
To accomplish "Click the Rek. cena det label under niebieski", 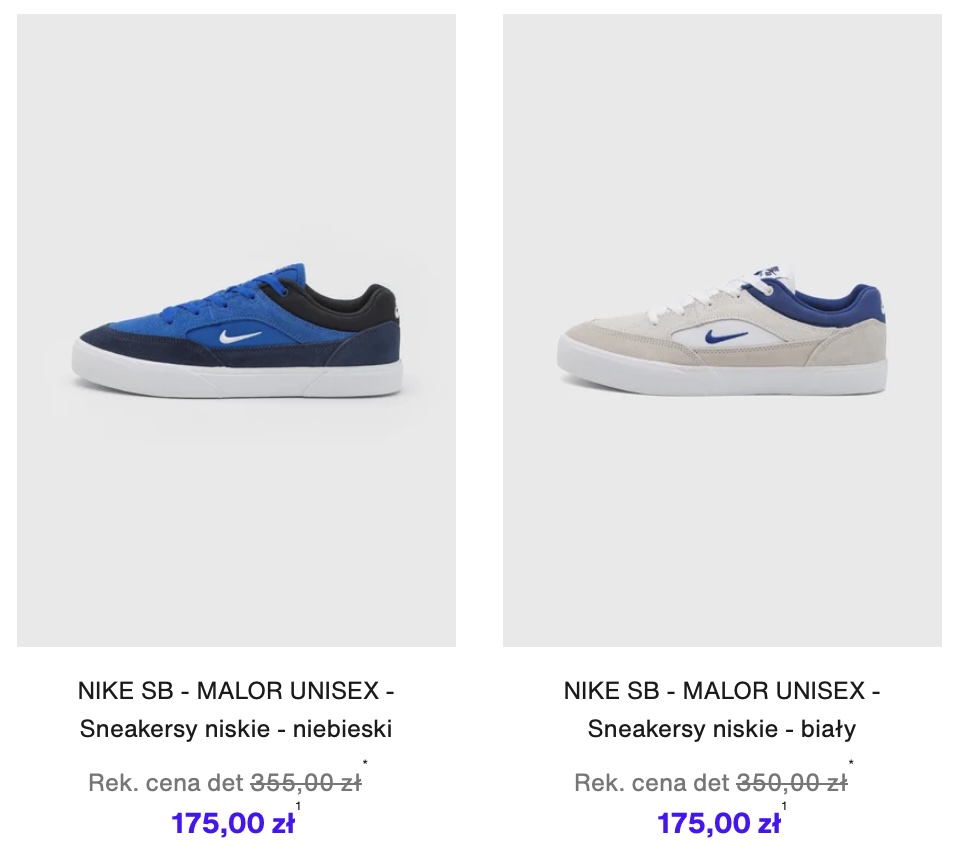I will (x=166, y=783).
